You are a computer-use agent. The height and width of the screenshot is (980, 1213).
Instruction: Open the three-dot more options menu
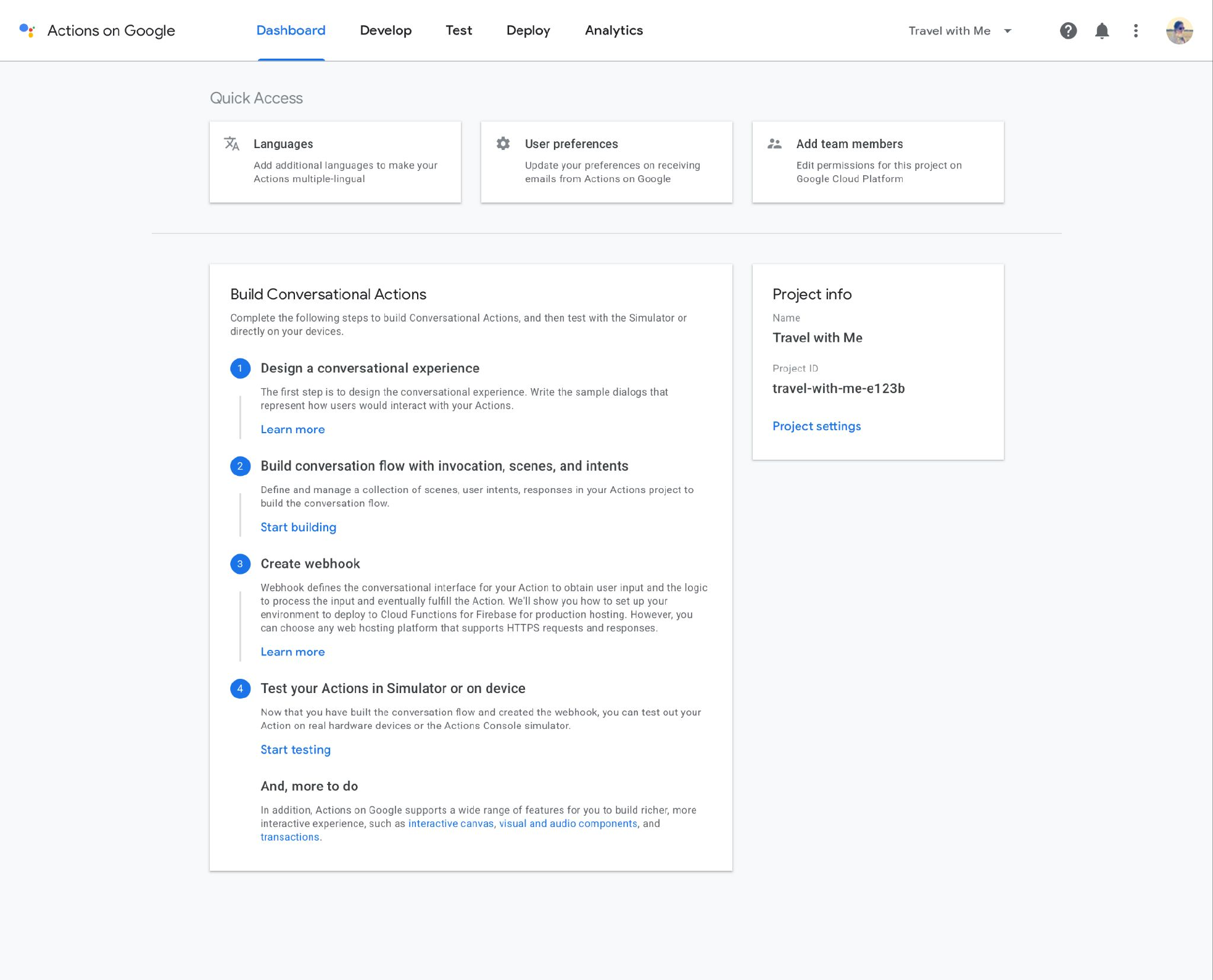coord(1135,30)
